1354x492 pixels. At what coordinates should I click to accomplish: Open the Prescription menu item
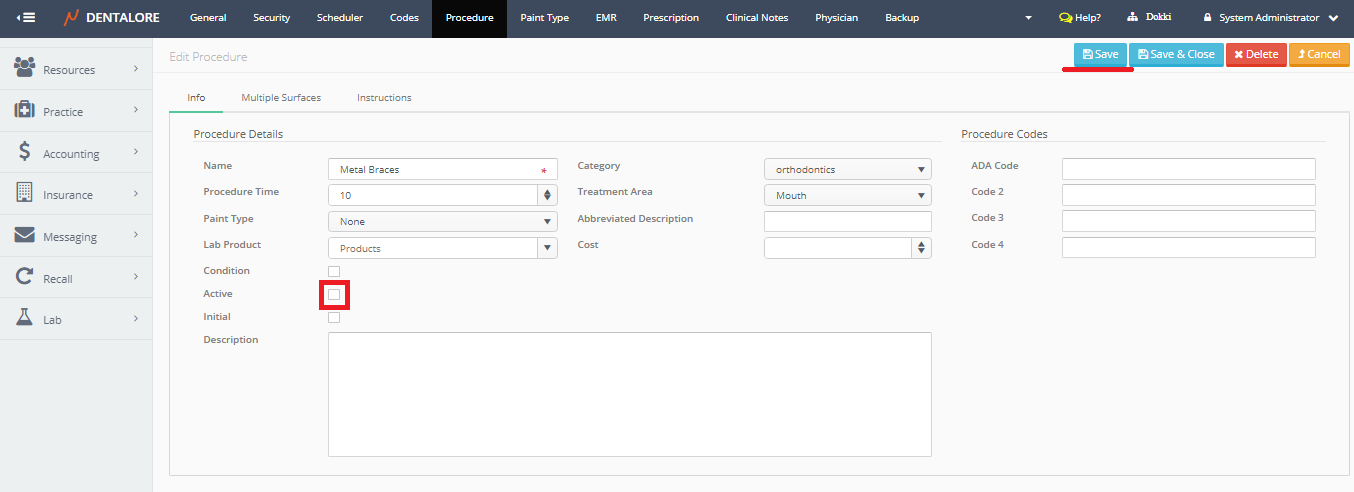(671, 18)
